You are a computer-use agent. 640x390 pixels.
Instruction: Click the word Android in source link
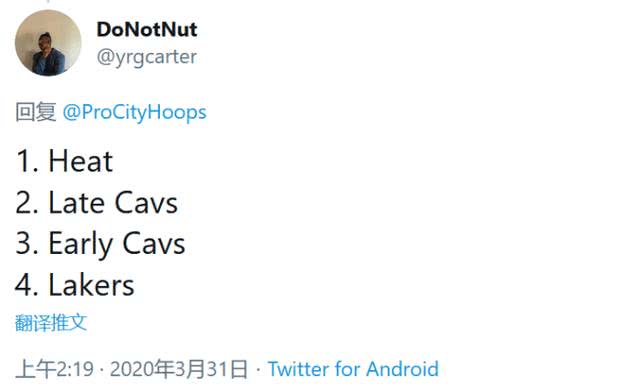tap(402, 369)
